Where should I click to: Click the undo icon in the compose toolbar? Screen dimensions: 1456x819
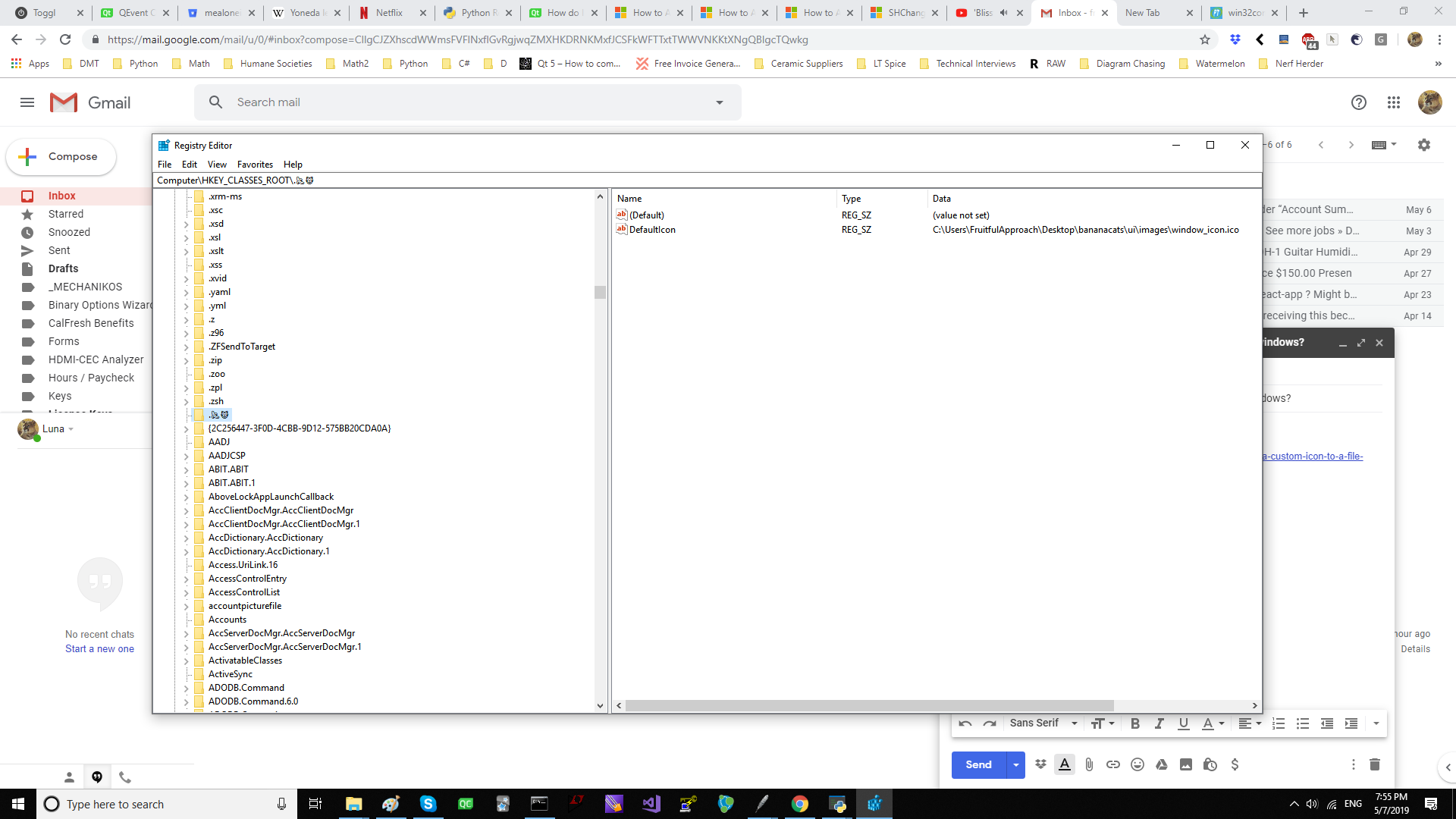pyautogui.click(x=965, y=723)
